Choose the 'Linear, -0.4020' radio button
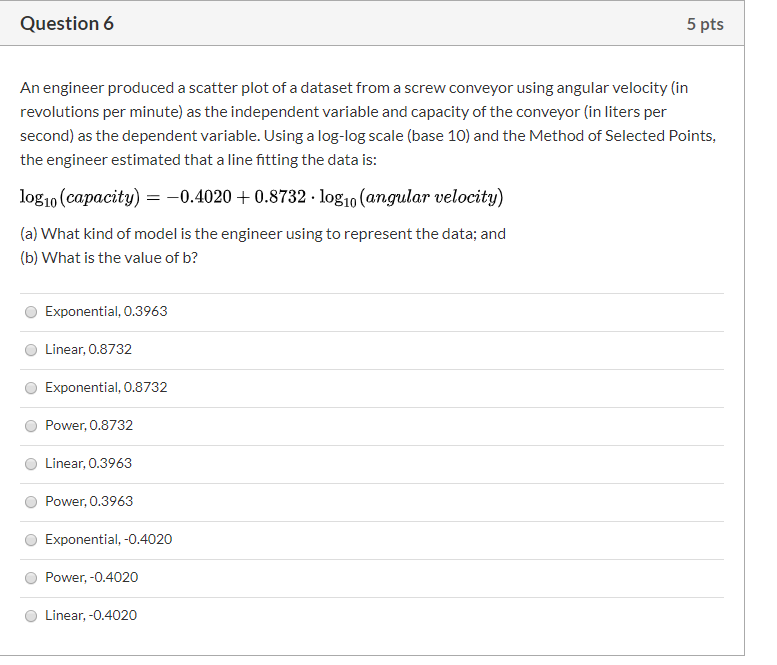Screen dimensions: 777x665 pos(31,616)
